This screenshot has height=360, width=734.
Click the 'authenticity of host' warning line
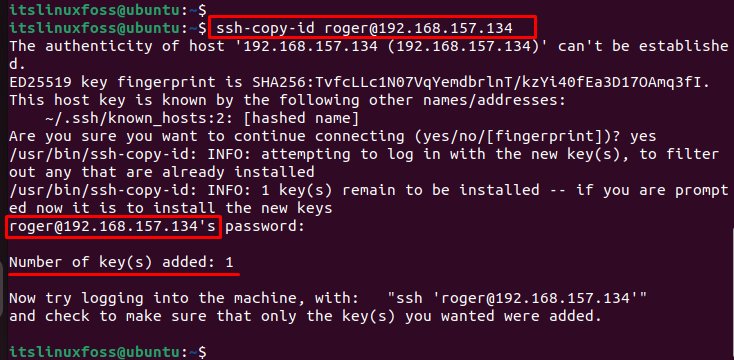tap(369, 46)
